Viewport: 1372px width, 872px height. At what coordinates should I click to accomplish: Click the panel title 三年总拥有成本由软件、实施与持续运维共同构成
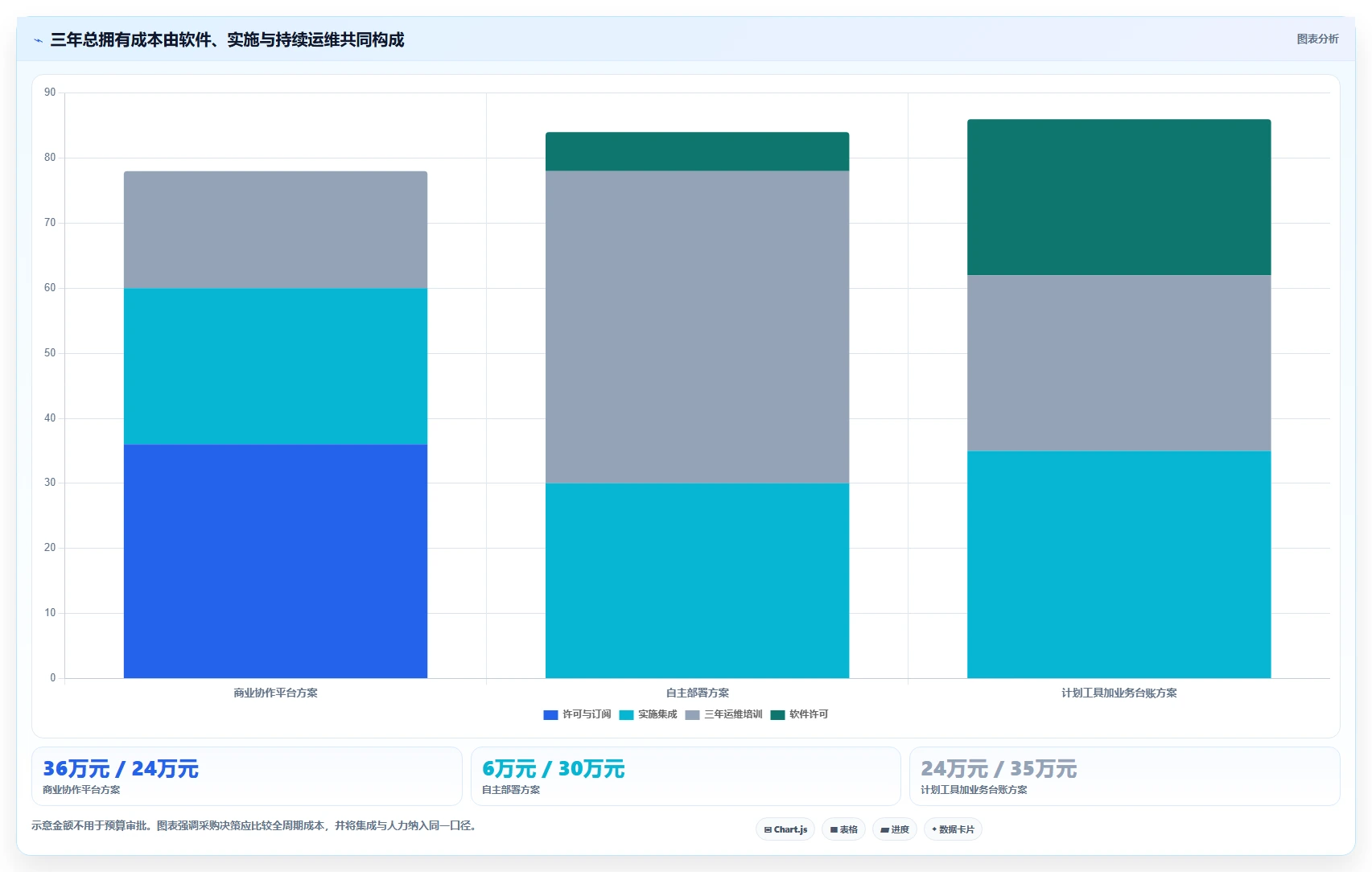[x=227, y=39]
